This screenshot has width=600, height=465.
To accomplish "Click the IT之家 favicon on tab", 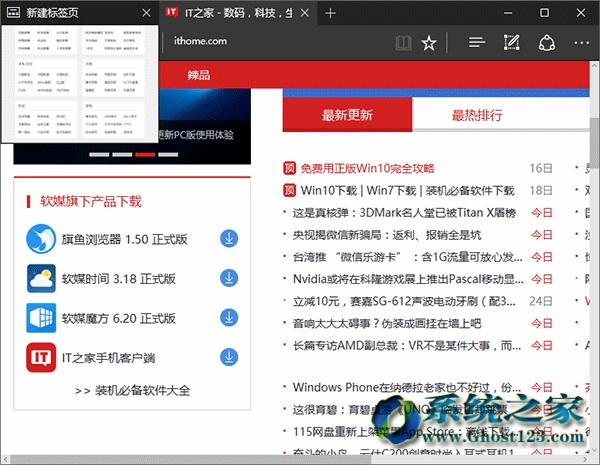I will click(171, 13).
